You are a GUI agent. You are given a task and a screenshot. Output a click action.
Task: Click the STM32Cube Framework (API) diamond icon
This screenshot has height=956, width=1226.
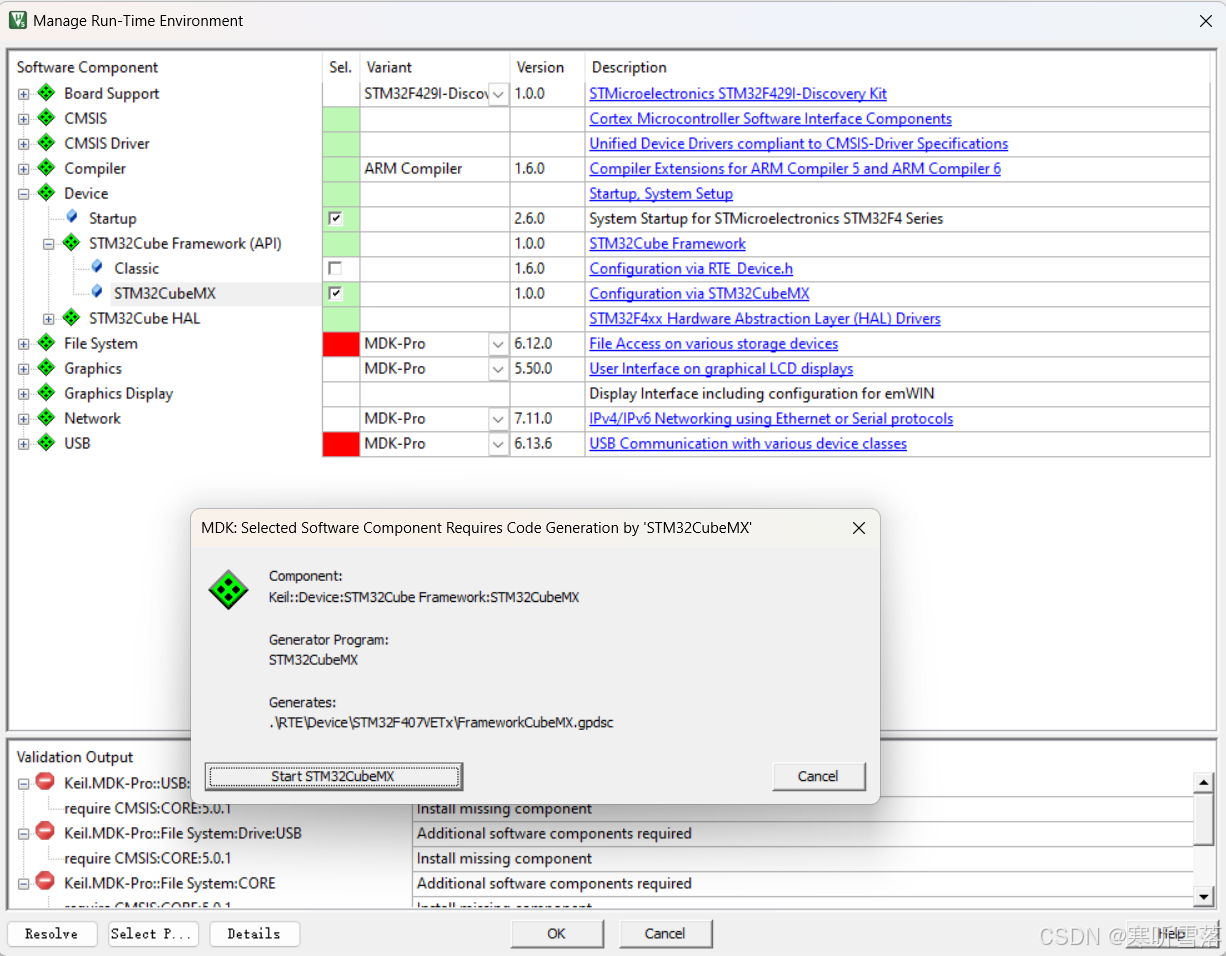(x=71, y=243)
